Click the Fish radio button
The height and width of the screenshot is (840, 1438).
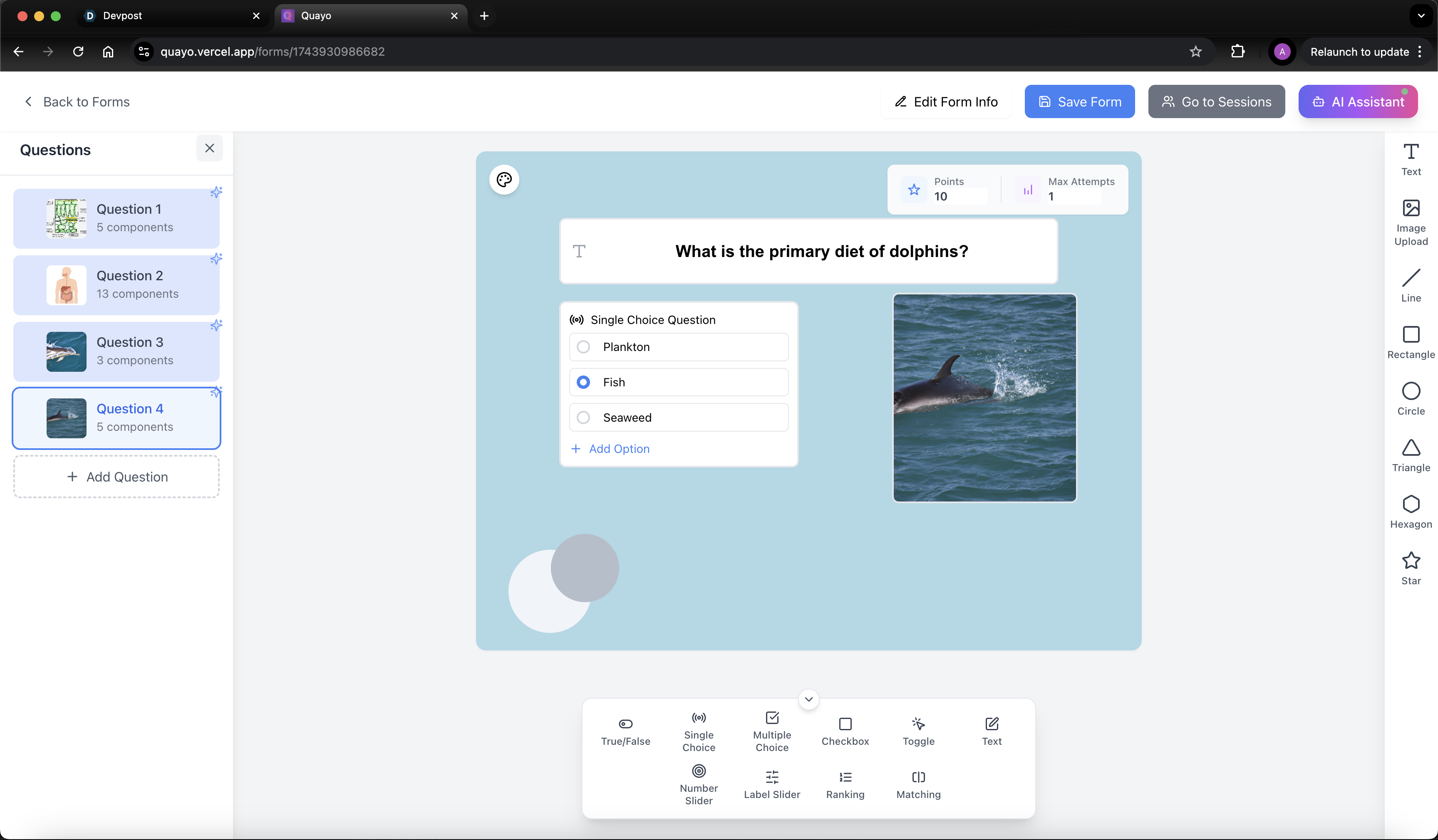coord(583,382)
